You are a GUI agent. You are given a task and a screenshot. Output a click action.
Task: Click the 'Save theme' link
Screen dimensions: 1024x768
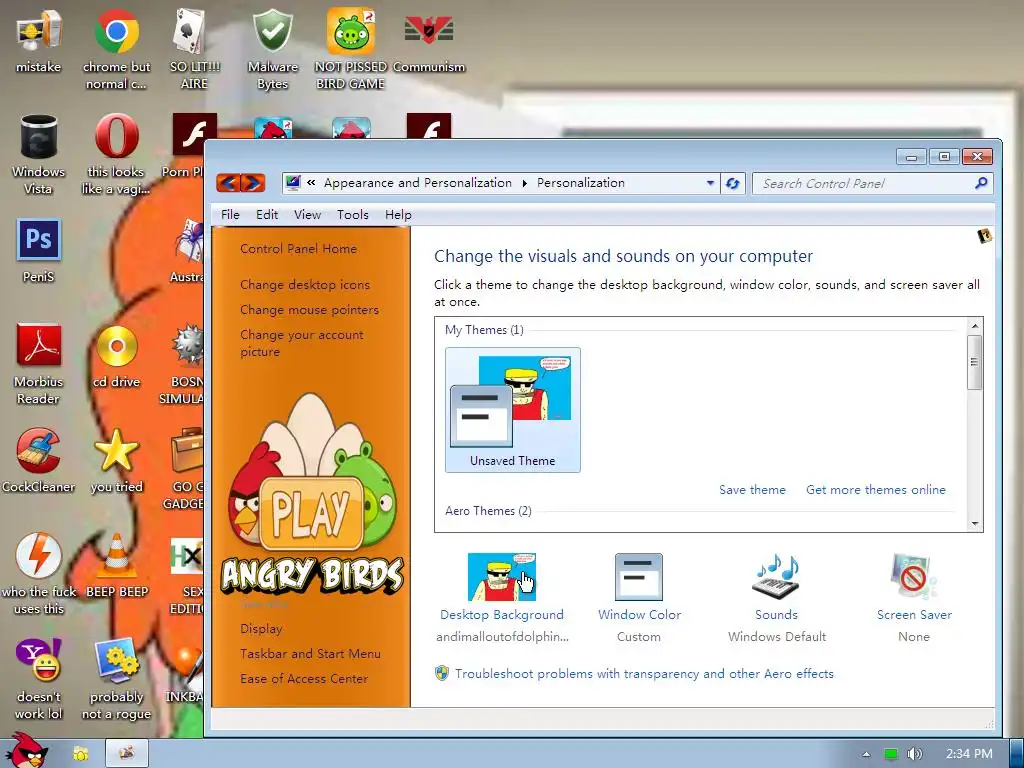click(752, 490)
